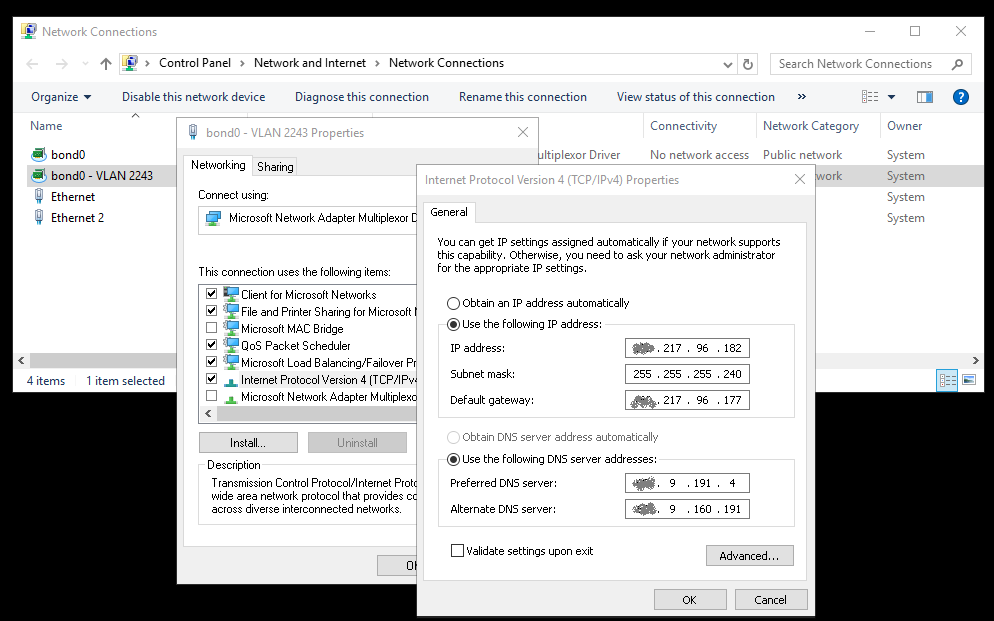
Task: Confirm IPv4 Properties with OK
Action: (x=690, y=599)
